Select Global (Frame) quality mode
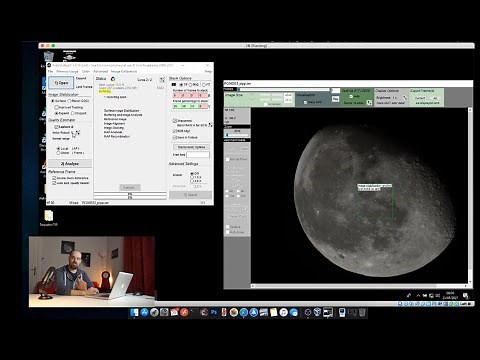The image size is (480, 360). [x=70, y=153]
